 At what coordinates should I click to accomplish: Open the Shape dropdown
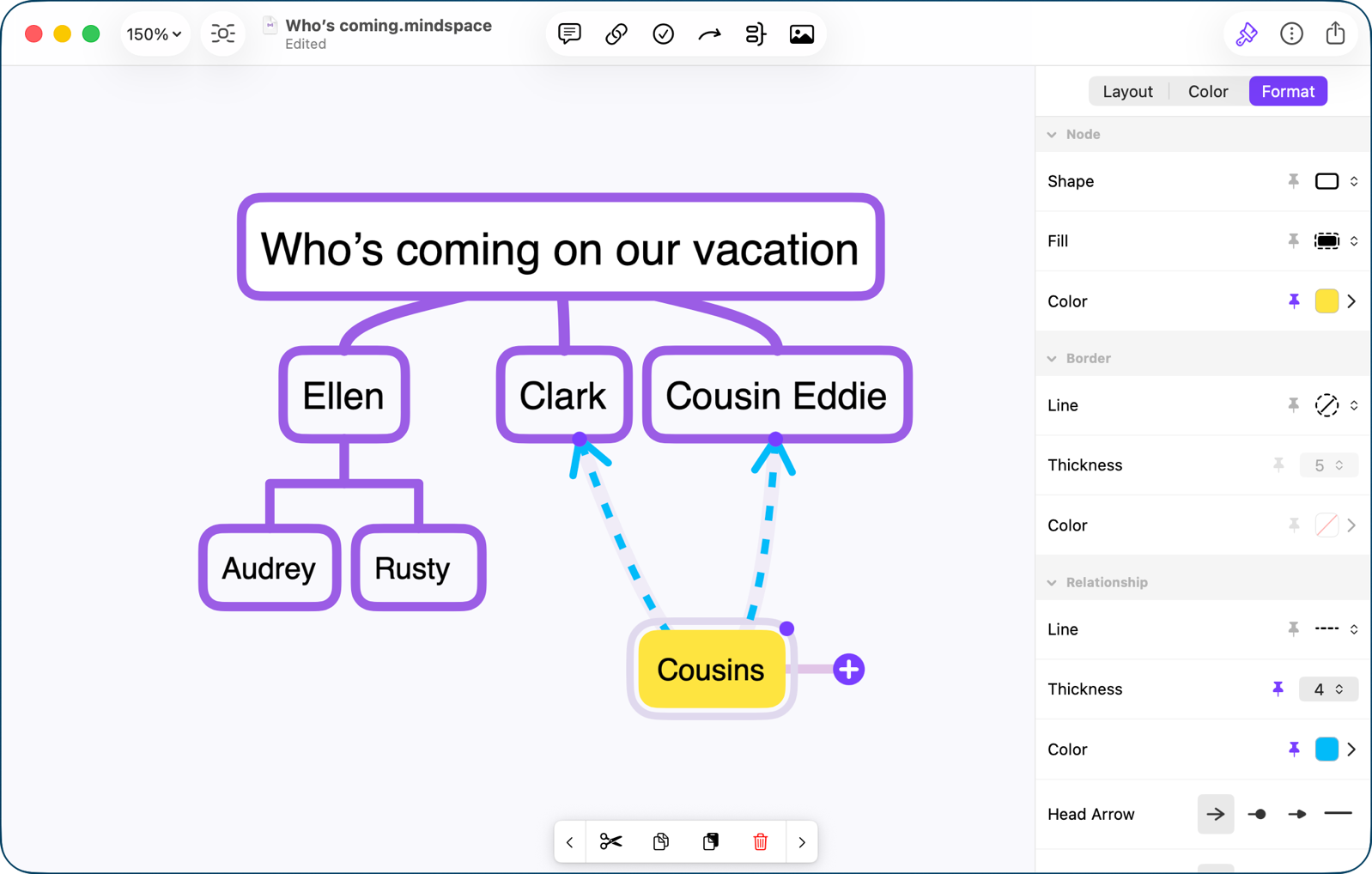(x=1336, y=181)
